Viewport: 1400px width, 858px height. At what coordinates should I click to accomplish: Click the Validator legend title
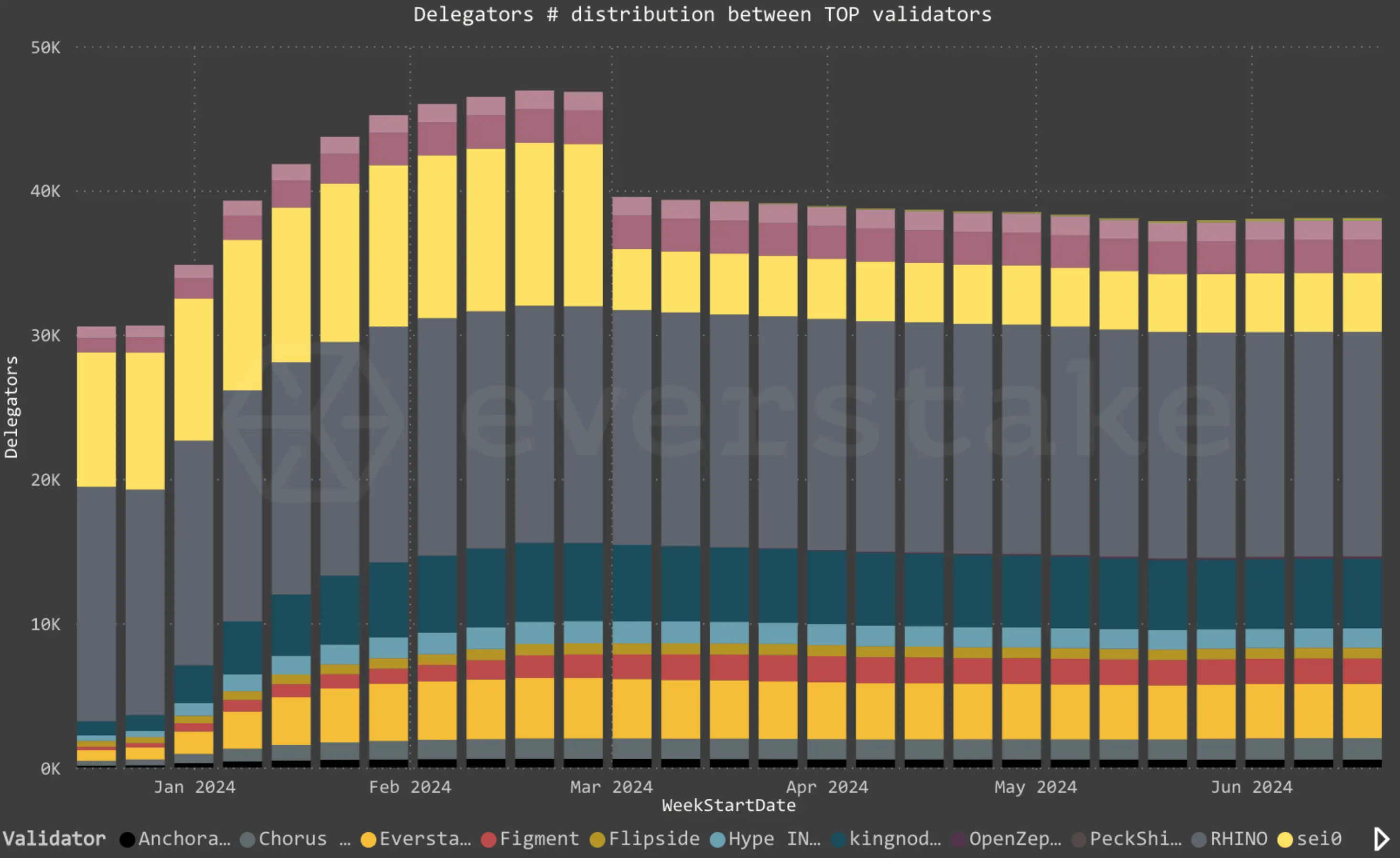pos(54,839)
